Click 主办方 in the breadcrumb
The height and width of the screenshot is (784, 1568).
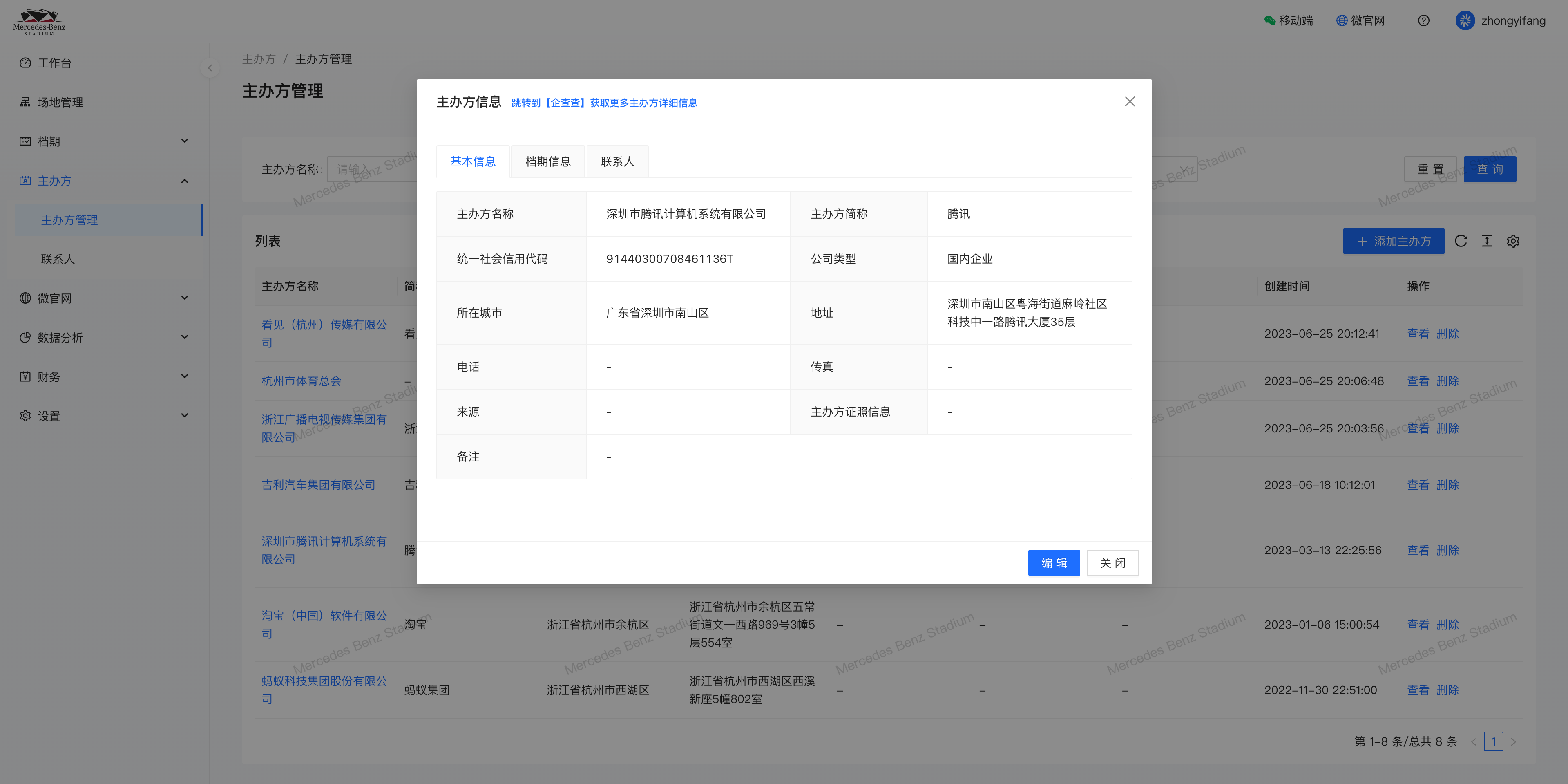tap(259, 59)
